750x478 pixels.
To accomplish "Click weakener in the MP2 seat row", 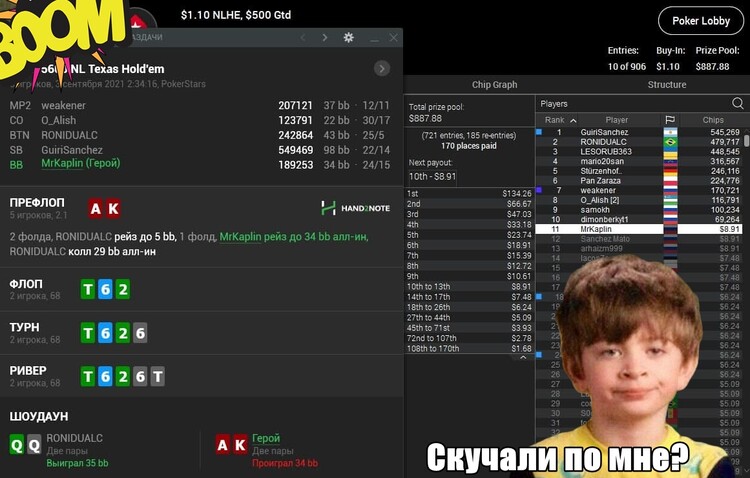I will tap(64, 105).
